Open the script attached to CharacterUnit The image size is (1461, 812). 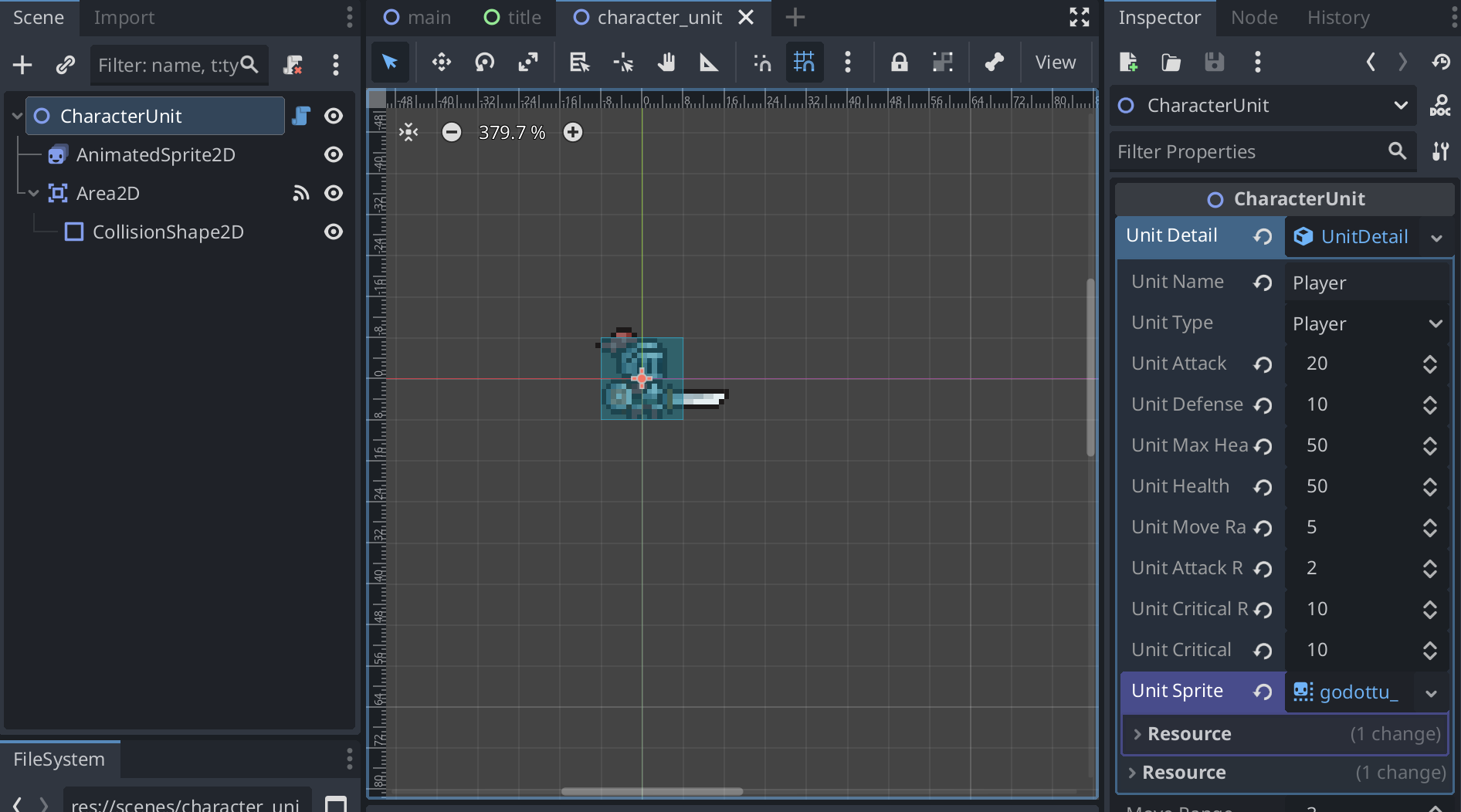coord(301,116)
